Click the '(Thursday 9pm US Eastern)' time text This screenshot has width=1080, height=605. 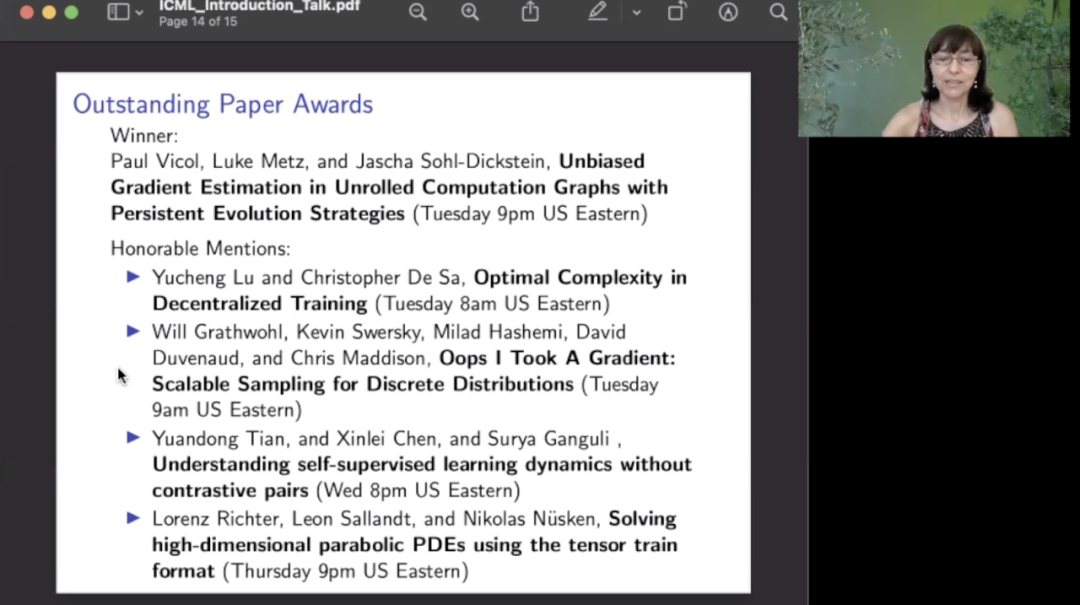(346, 571)
